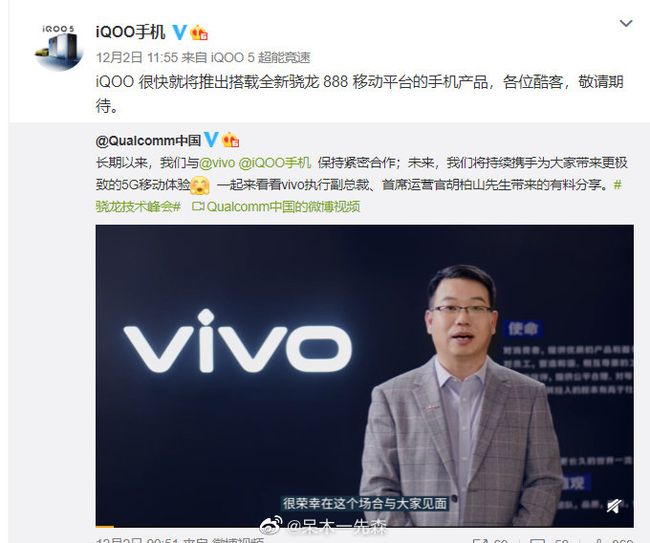650x543 pixels.
Task: Open the #骁龙技术峰会# hashtag topic
Action: [138, 206]
